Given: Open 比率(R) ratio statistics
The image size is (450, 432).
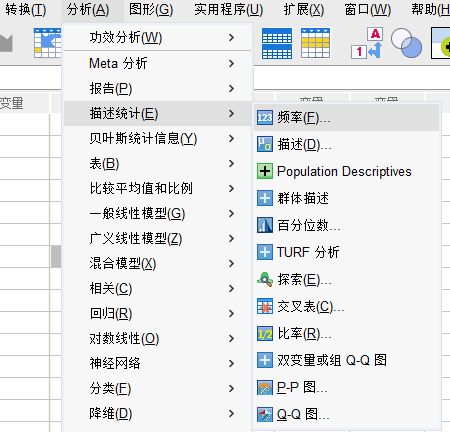Looking at the screenshot, I should coord(347,334).
